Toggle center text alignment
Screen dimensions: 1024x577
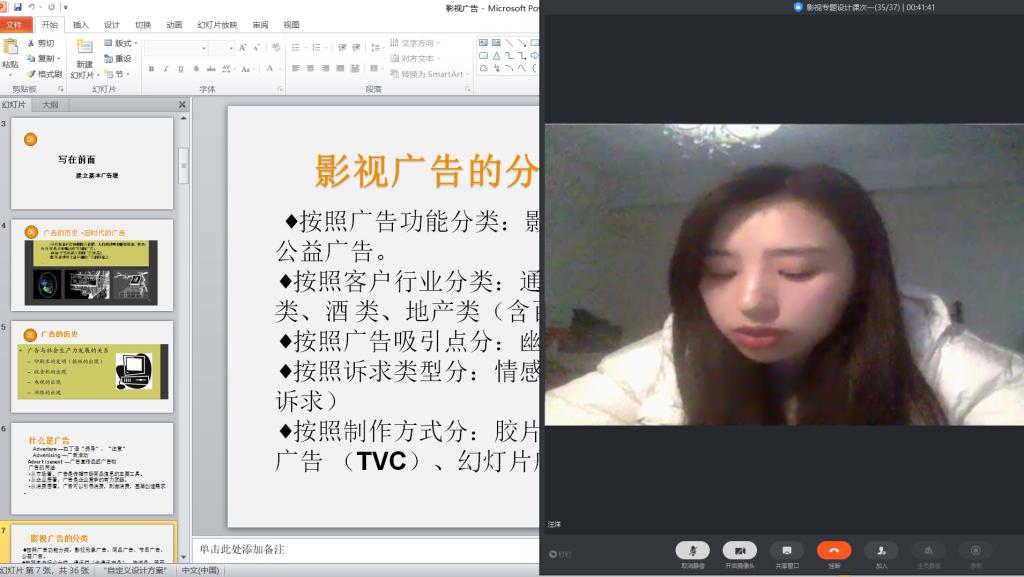point(310,68)
